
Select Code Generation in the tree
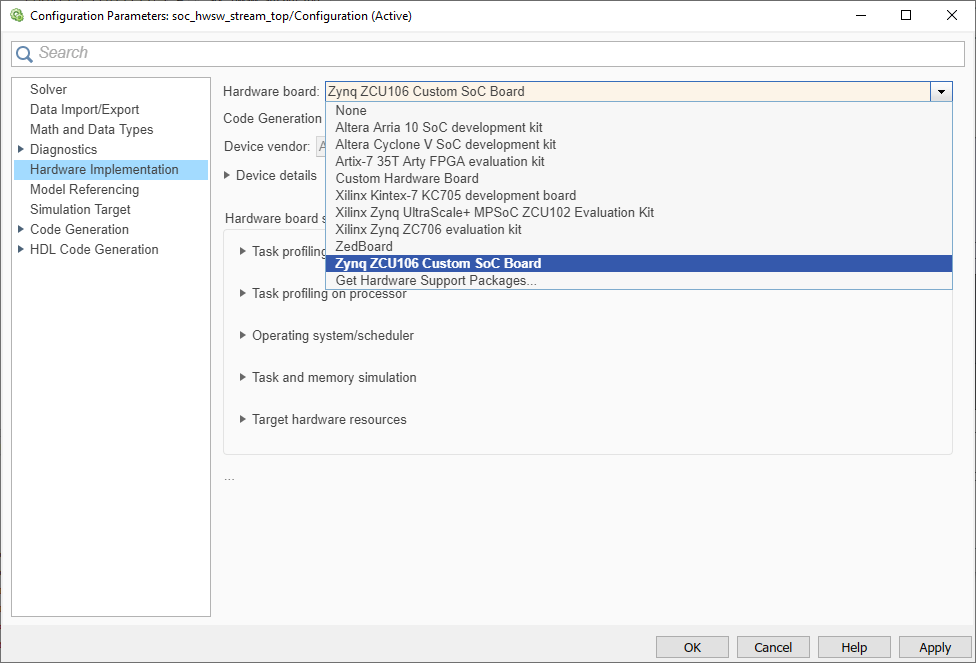[79, 229]
